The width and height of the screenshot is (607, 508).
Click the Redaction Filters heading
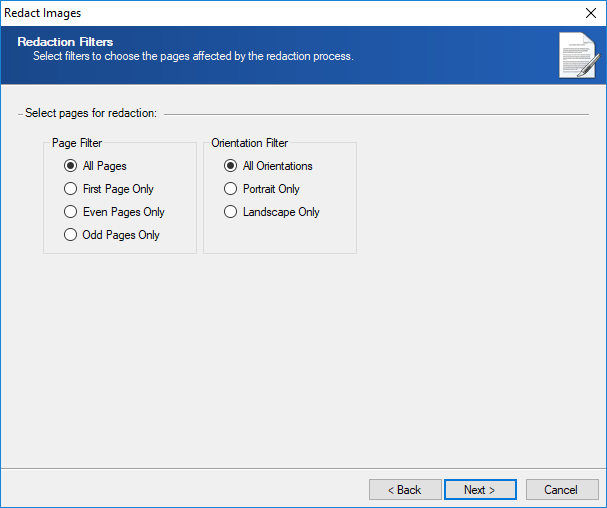65,42
